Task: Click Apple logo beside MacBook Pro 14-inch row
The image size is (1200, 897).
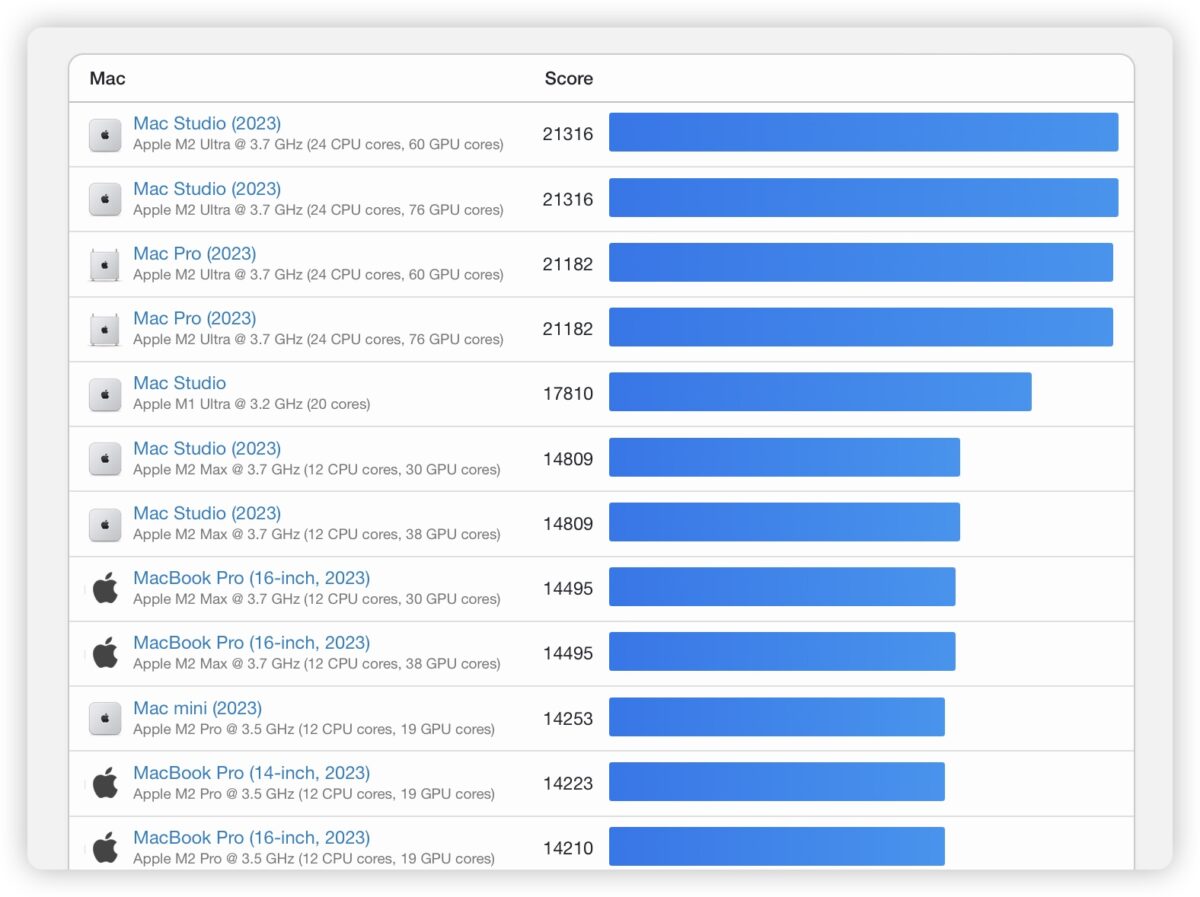Action: click(105, 783)
